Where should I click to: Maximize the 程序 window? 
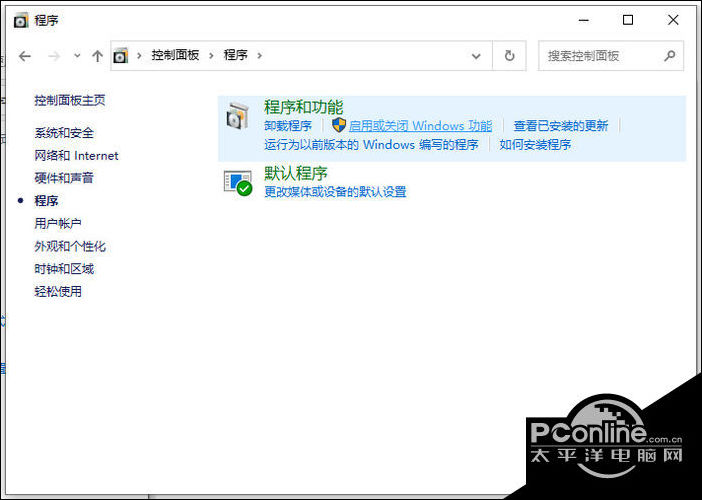pos(628,20)
